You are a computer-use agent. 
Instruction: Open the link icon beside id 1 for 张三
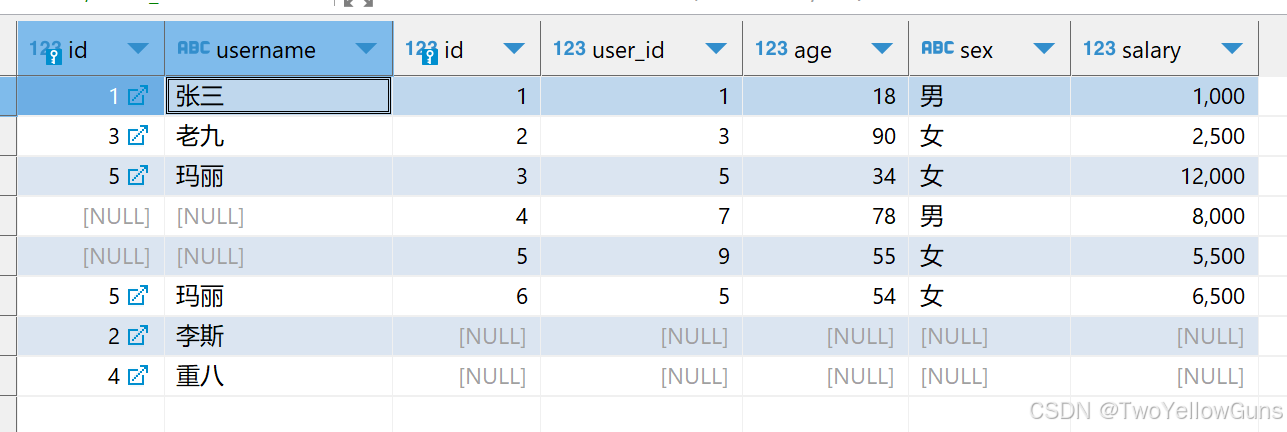click(x=138, y=96)
